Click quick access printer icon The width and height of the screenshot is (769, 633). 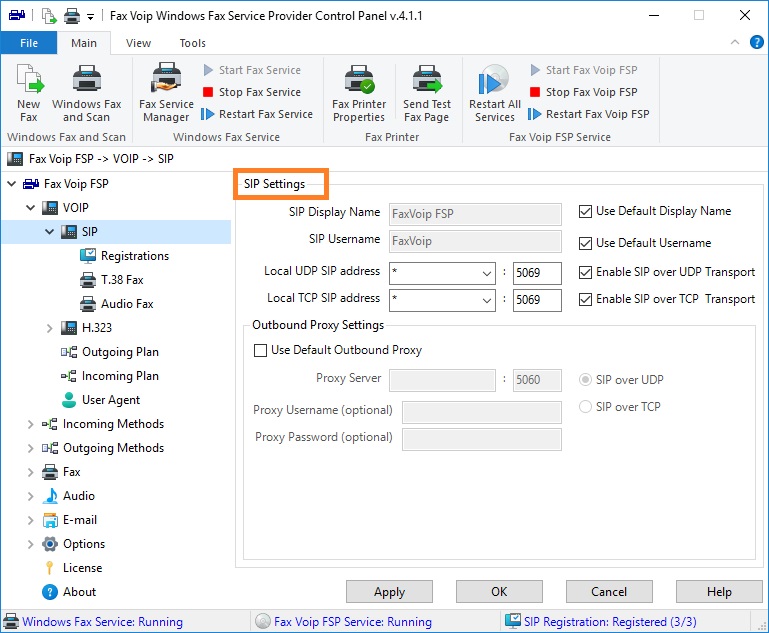pos(72,16)
